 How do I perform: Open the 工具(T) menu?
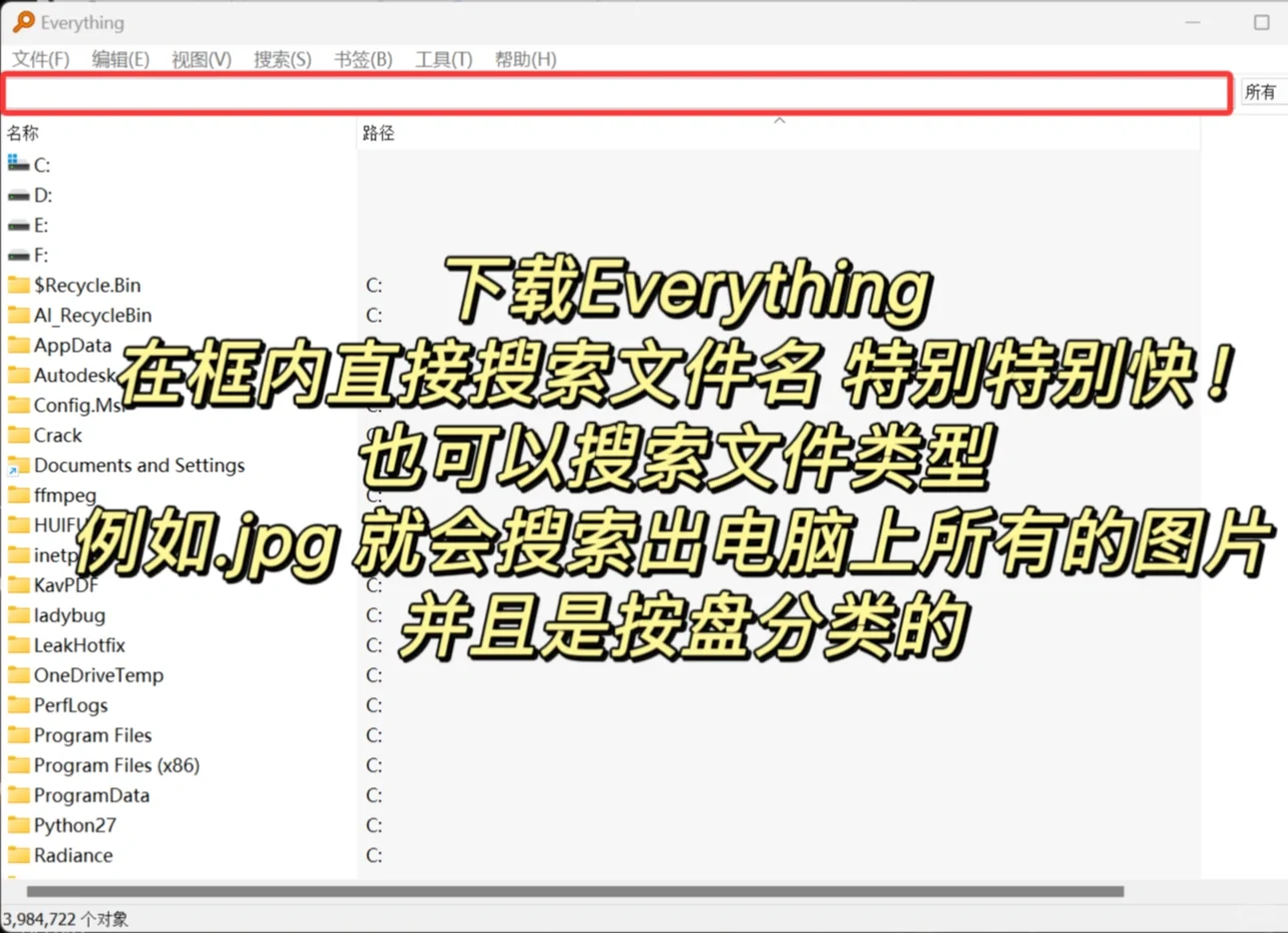pyautogui.click(x=444, y=60)
